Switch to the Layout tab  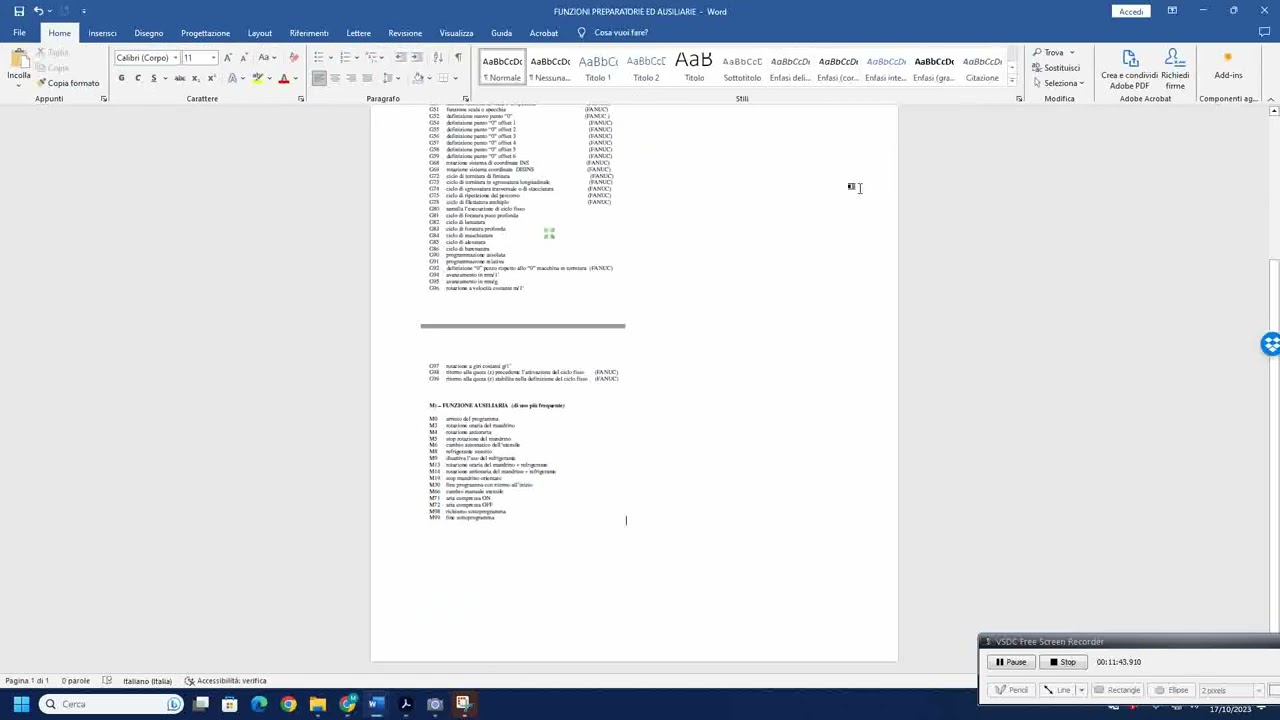(x=260, y=33)
